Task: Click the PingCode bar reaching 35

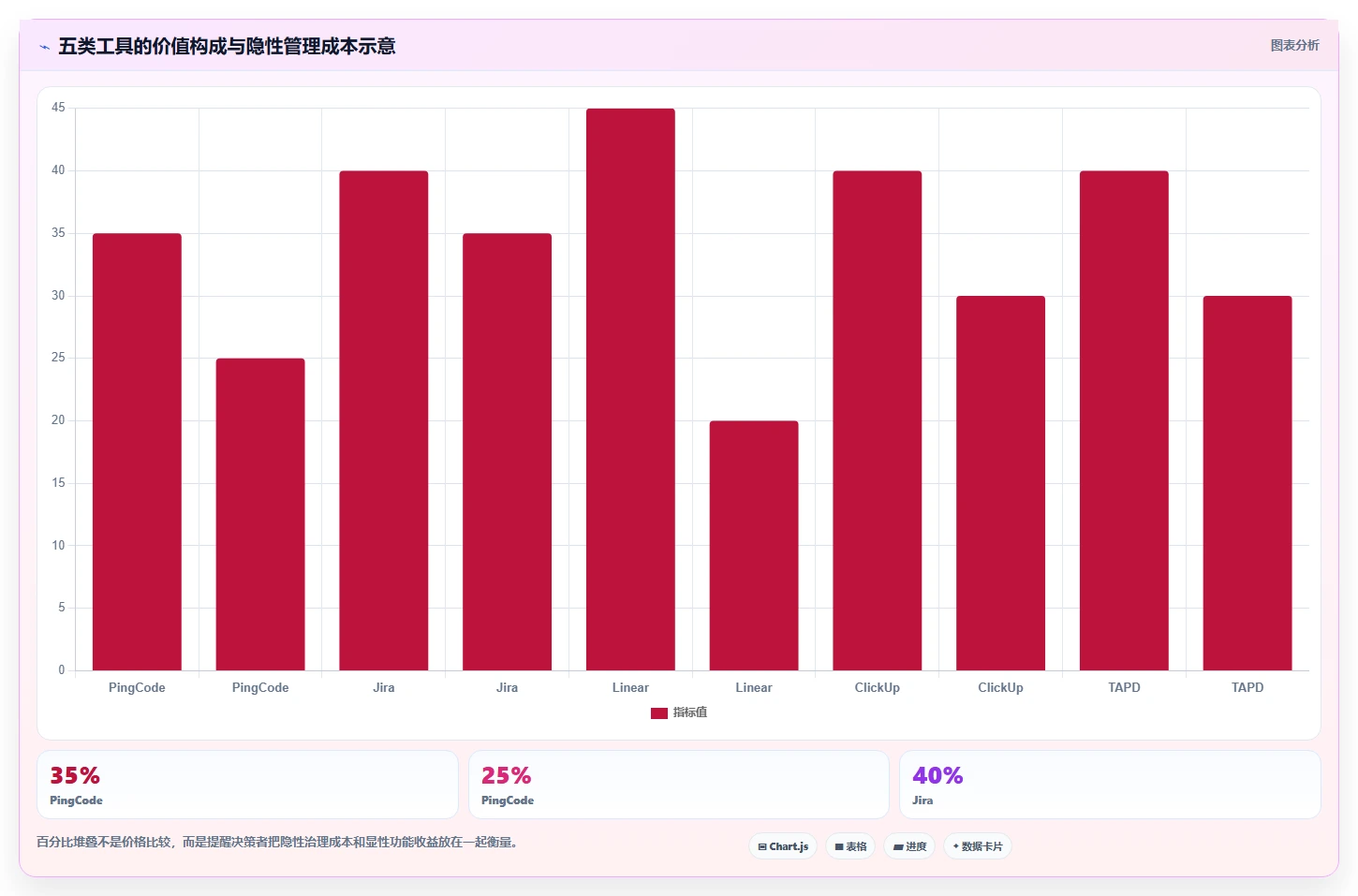Action: coord(137,452)
